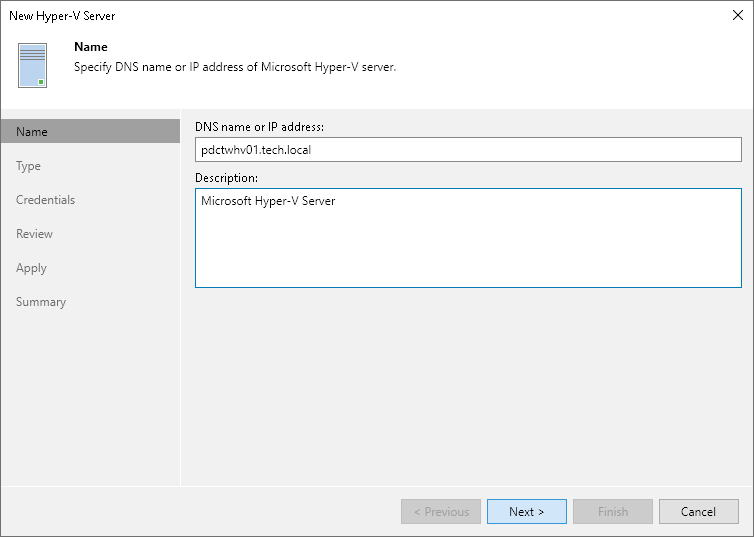Screen dimensions: 754x537
Task: Click the < Previous button
Action: click(x=441, y=512)
